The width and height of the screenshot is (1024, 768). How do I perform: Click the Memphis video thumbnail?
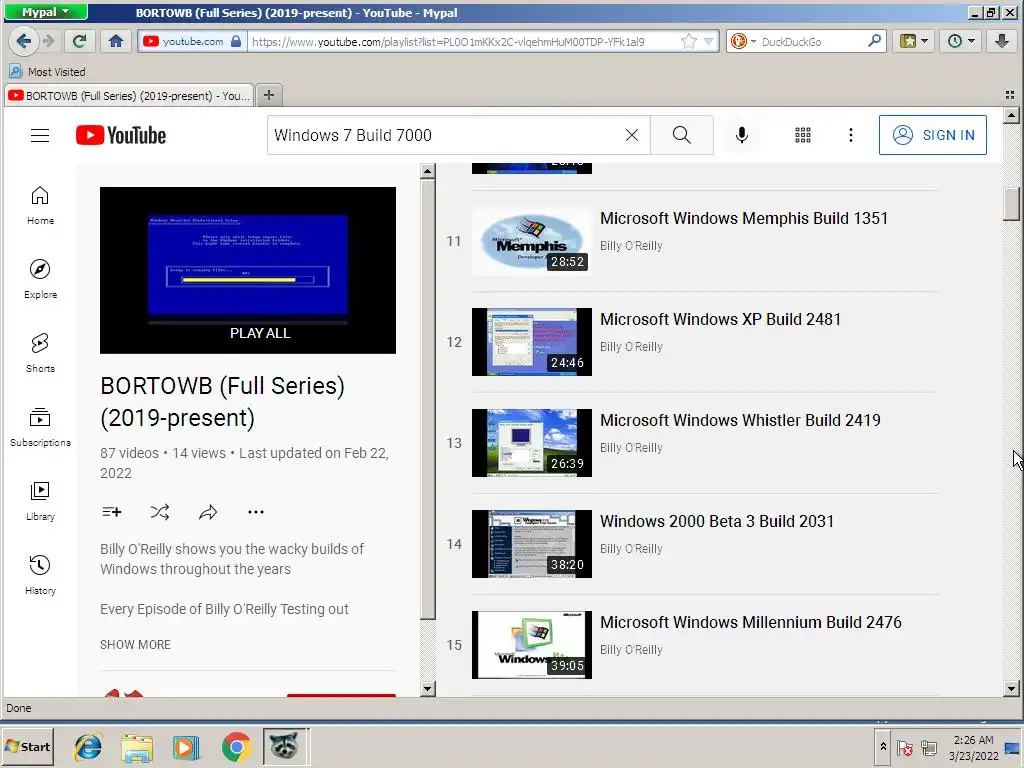coord(532,241)
